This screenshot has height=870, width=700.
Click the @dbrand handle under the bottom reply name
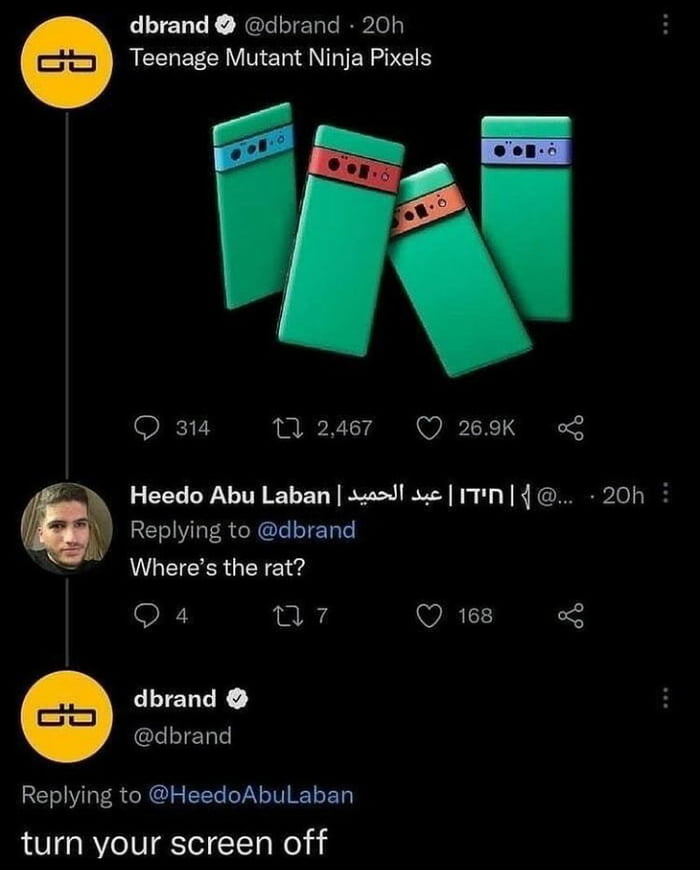182,736
